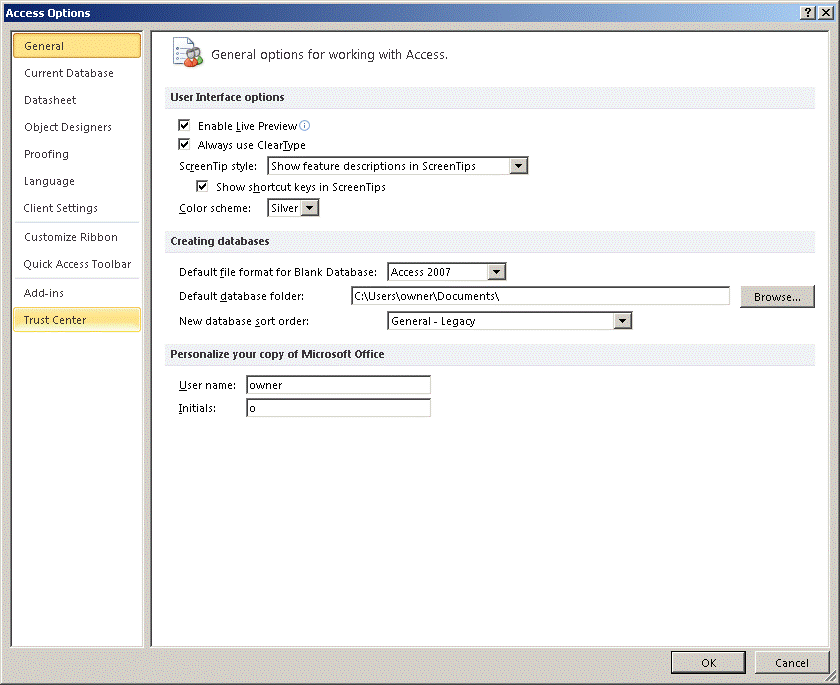Open Default file format dropdown
This screenshot has width=840, height=685.
tap(497, 272)
